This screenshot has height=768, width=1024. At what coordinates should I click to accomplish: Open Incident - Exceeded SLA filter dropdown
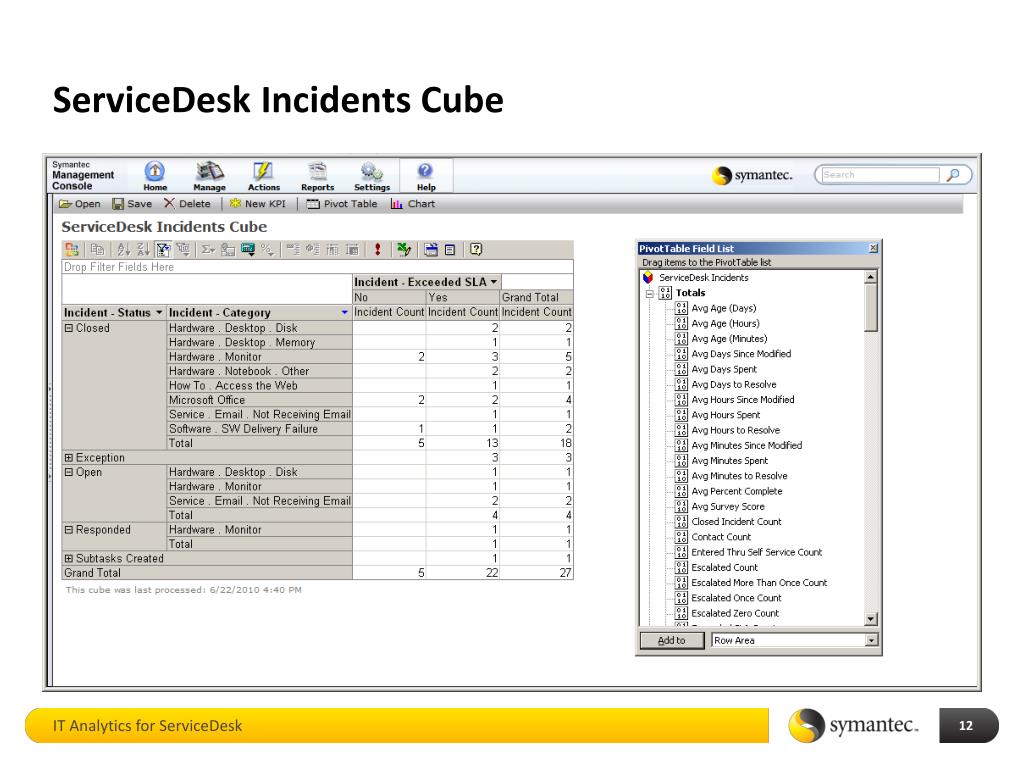point(494,282)
